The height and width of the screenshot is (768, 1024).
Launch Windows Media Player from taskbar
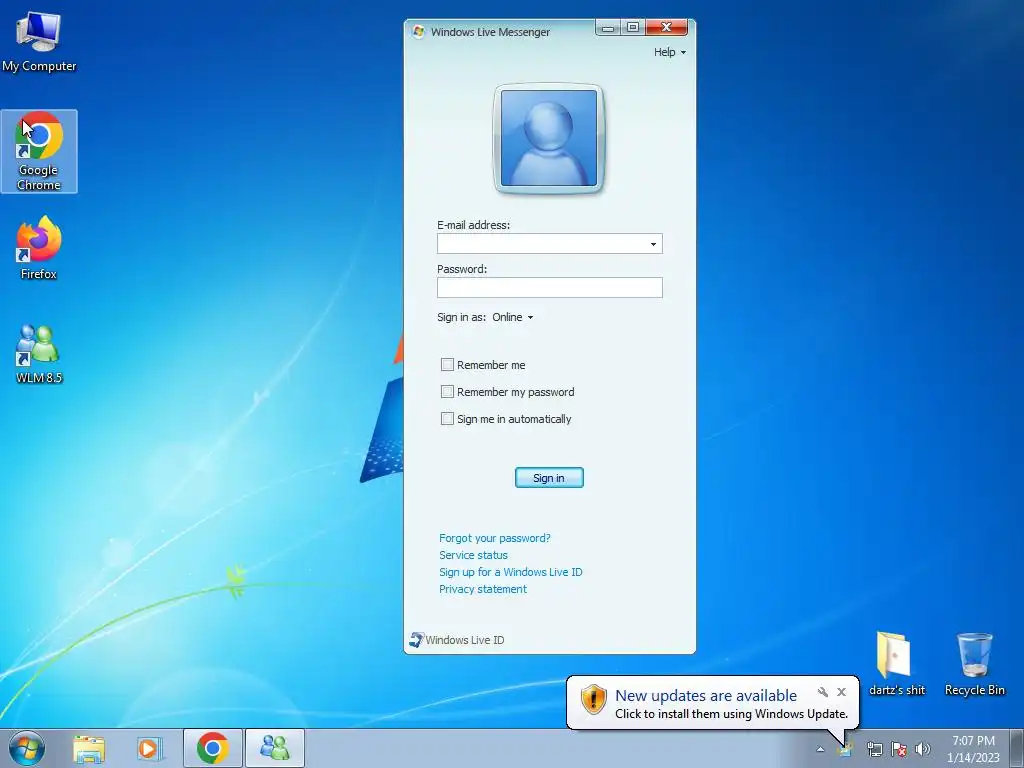[150, 748]
